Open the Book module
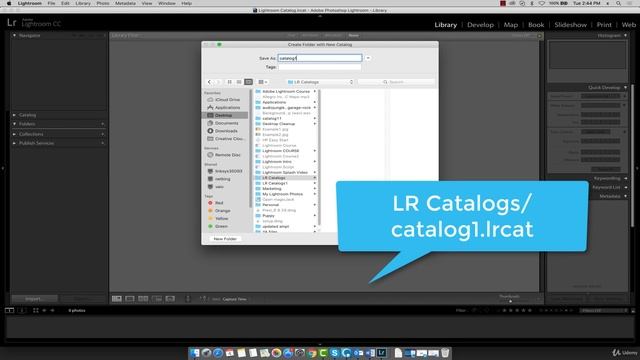This screenshot has width=640, height=360. (x=536, y=25)
